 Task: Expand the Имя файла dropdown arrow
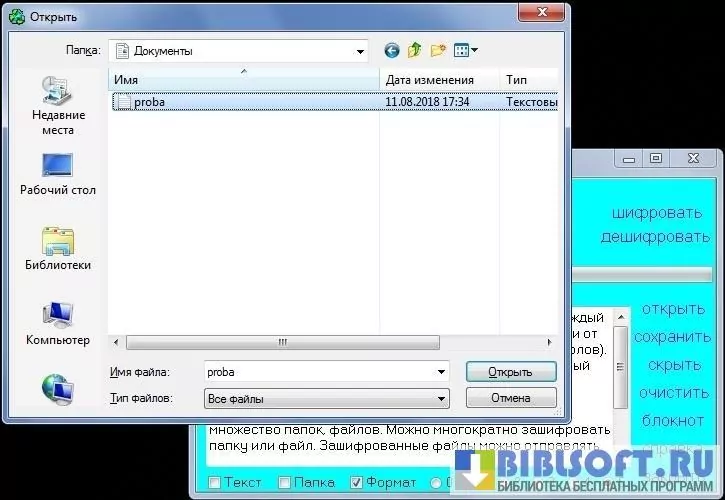point(441,372)
